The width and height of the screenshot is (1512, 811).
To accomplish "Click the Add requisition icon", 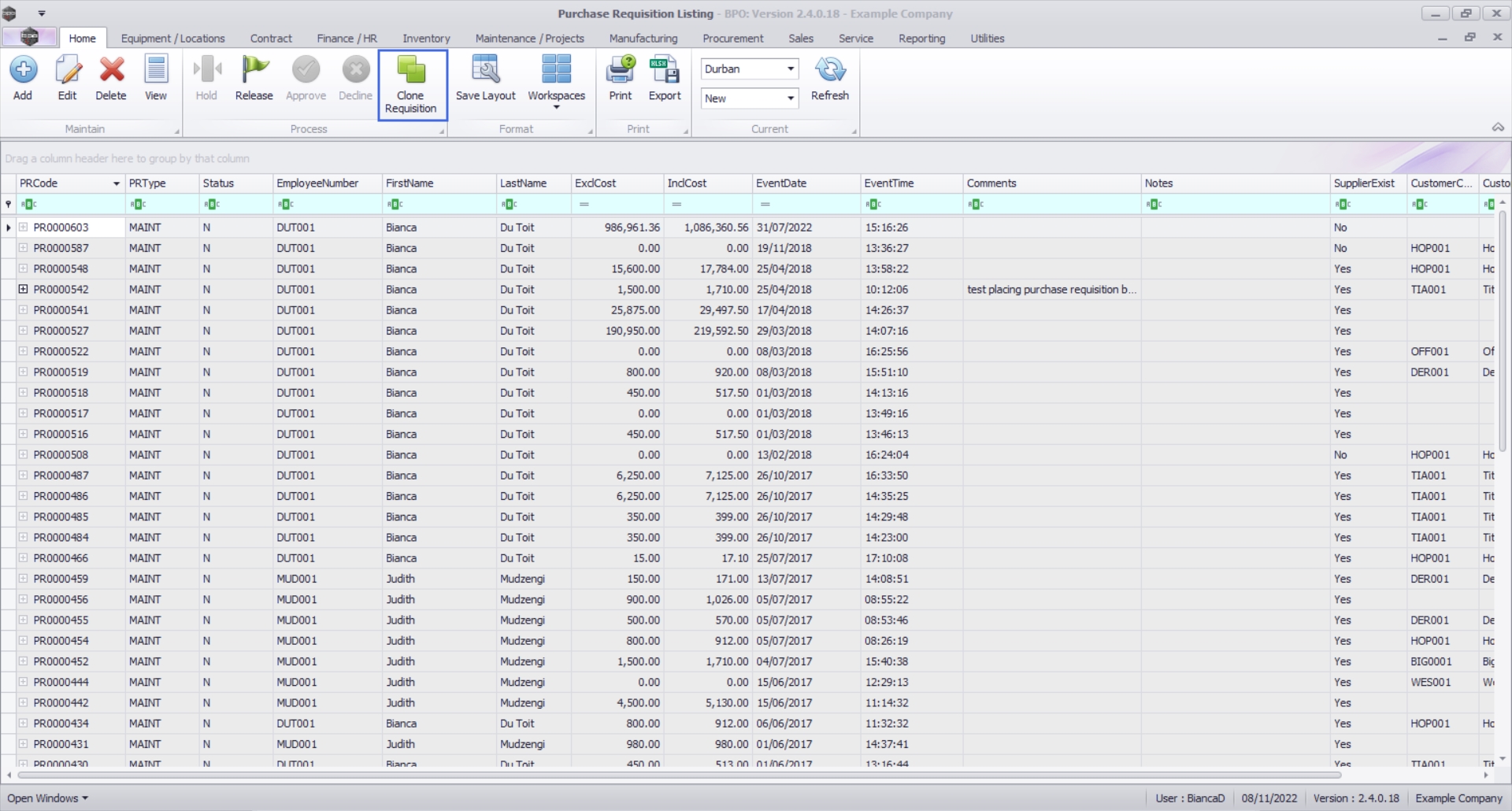I will click(23, 70).
